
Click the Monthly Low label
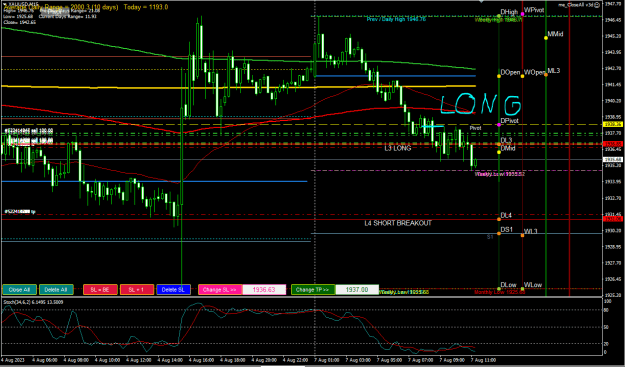[499, 292]
